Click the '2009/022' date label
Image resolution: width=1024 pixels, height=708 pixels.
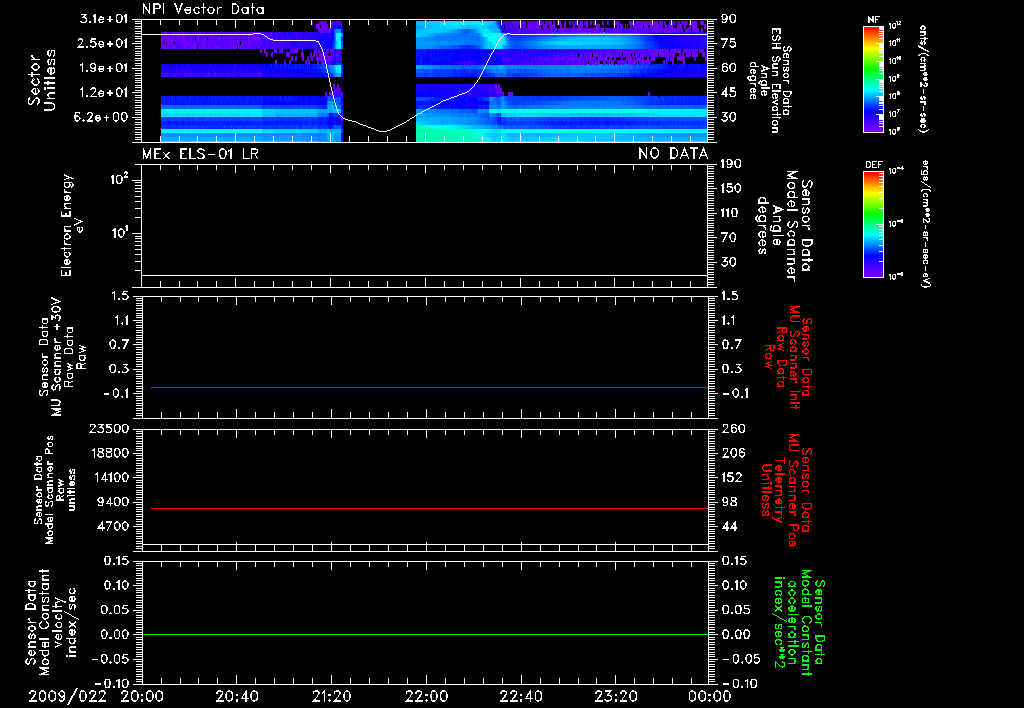[67, 696]
